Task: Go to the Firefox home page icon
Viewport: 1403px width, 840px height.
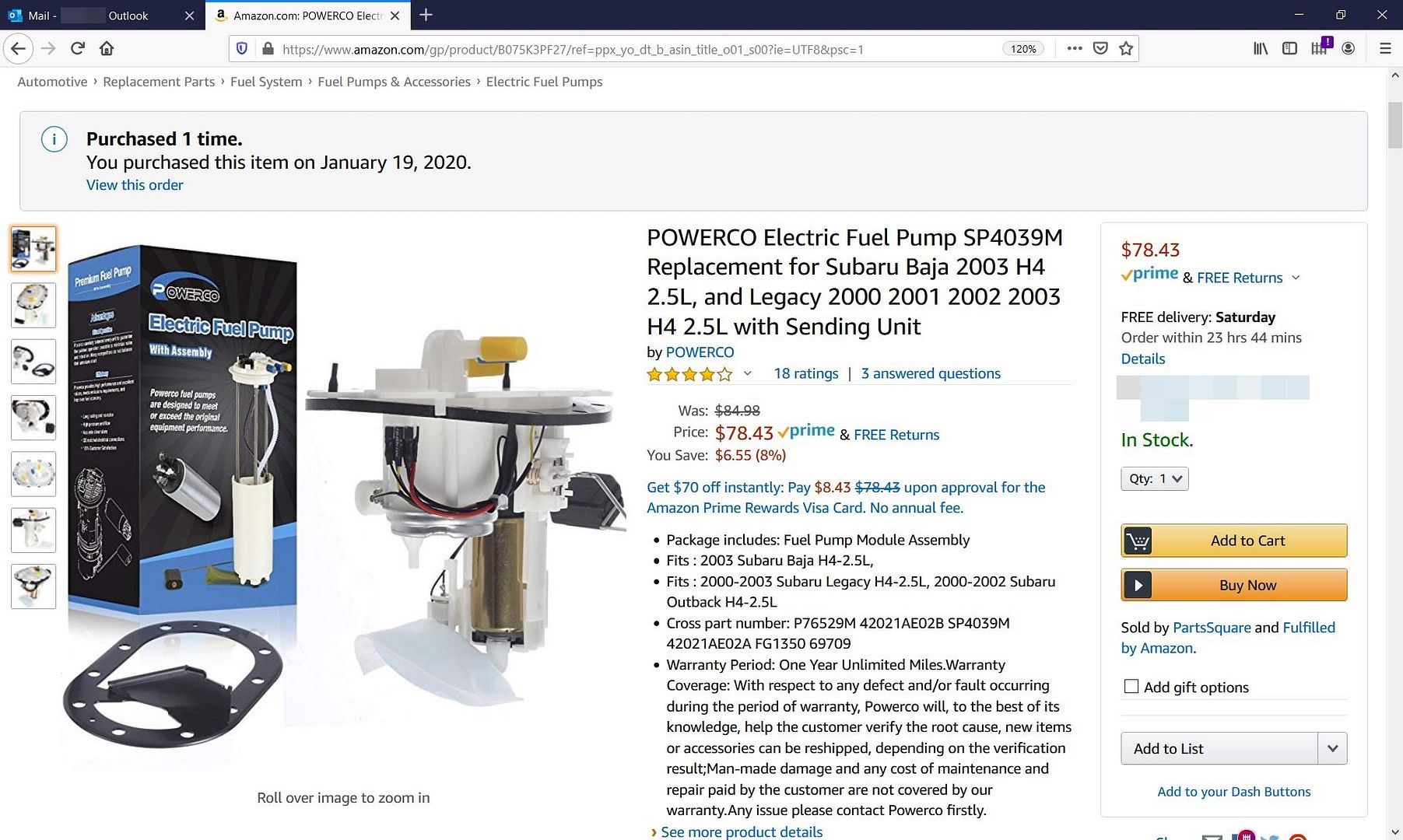Action: pyautogui.click(x=107, y=48)
